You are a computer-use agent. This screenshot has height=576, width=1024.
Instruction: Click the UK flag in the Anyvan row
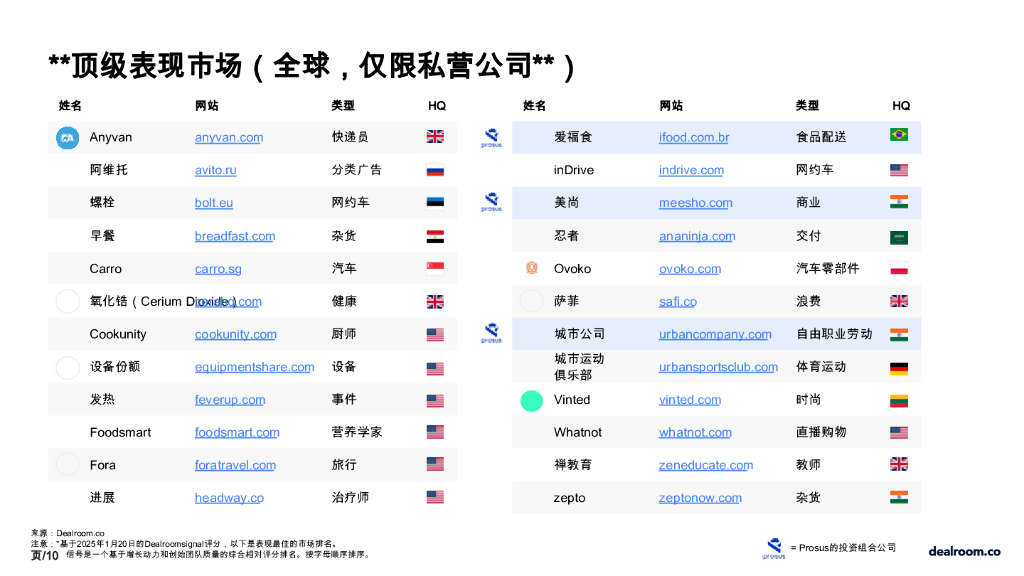(x=434, y=137)
